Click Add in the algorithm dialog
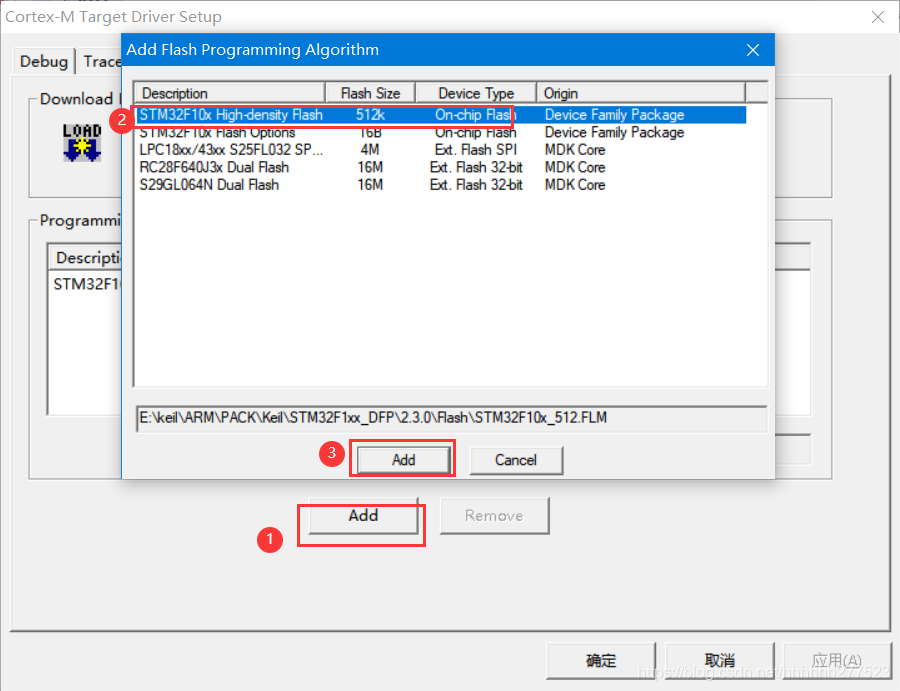Image resolution: width=900 pixels, height=691 pixels. point(404,460)
